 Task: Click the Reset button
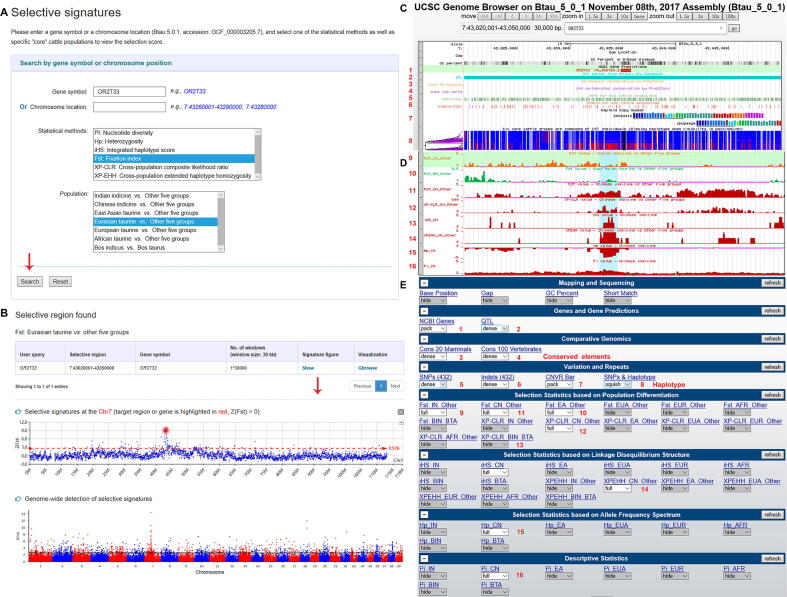coord(60,281)
